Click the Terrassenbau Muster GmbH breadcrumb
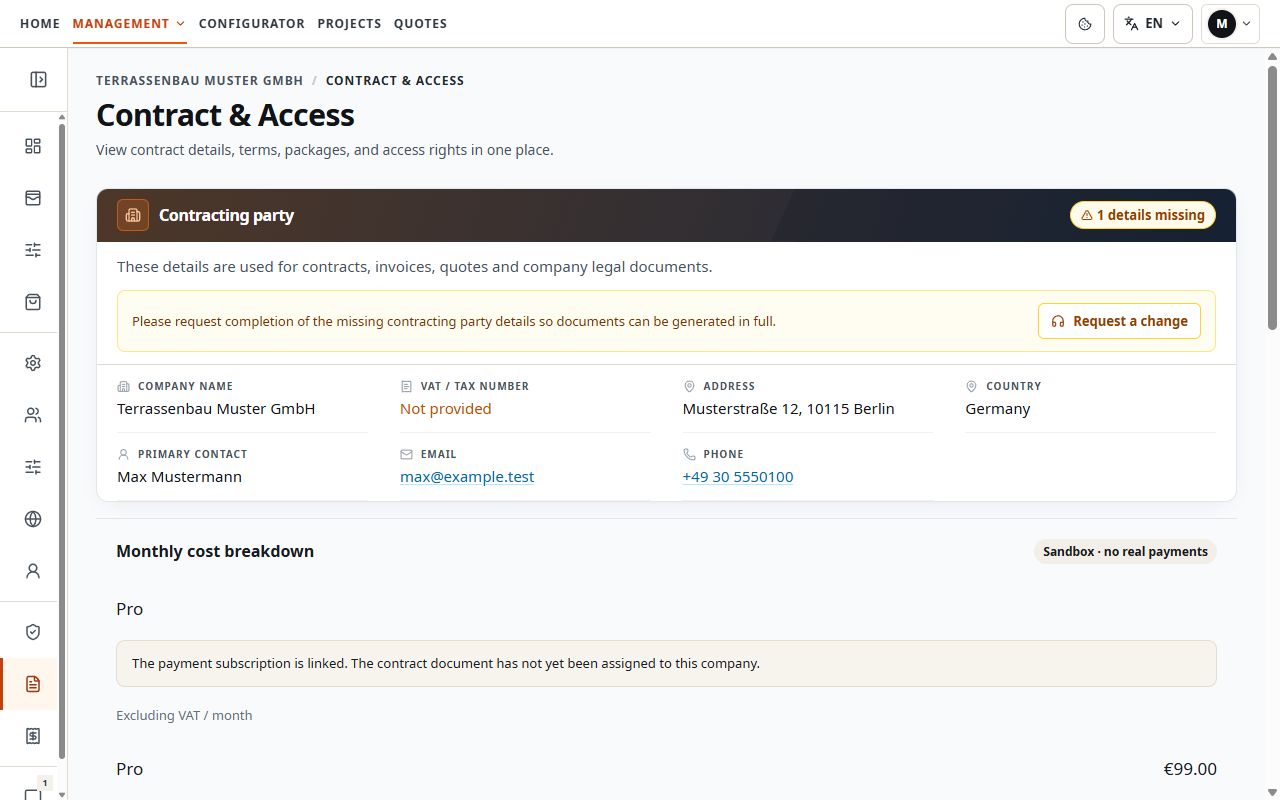This screenshot has width=1280, height=800. coord(200,80)
